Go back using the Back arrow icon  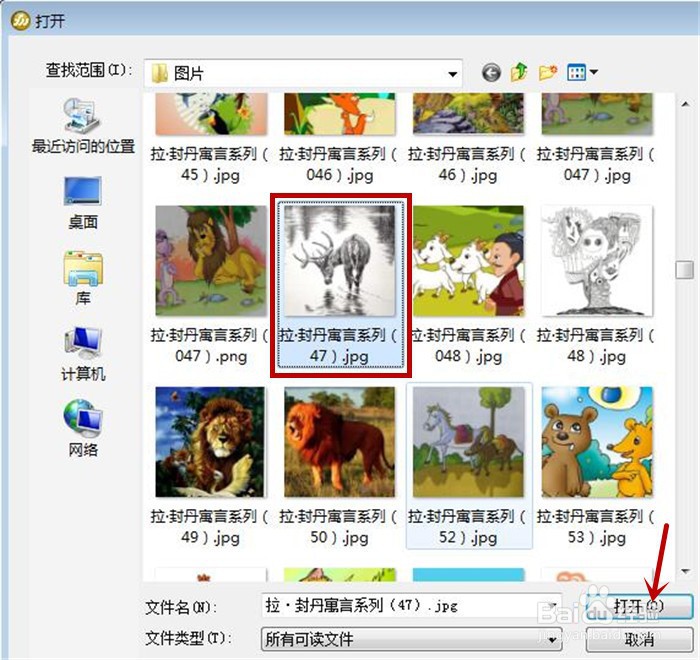492,72
